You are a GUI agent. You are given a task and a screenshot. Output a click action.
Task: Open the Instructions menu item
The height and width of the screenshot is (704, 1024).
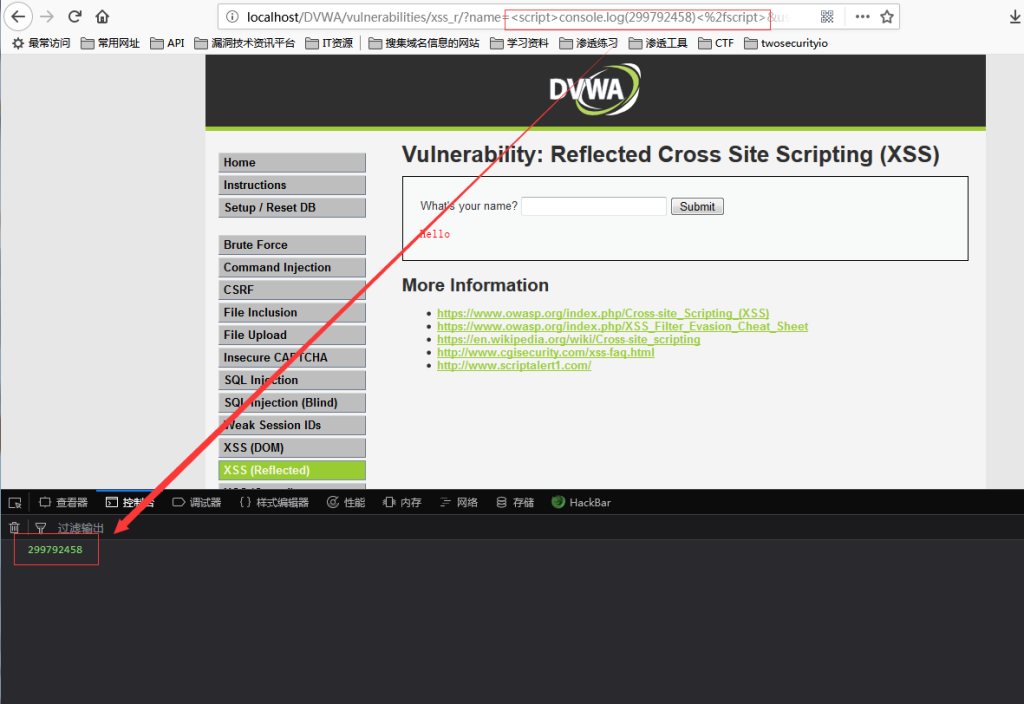click(292, 185)
